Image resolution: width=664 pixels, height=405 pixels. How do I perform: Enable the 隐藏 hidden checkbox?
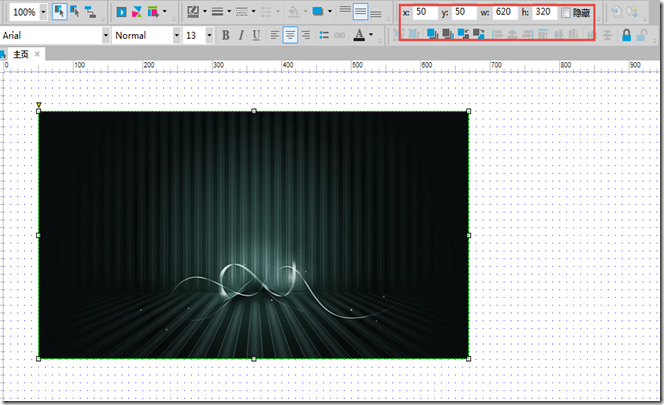click(566, 13)
